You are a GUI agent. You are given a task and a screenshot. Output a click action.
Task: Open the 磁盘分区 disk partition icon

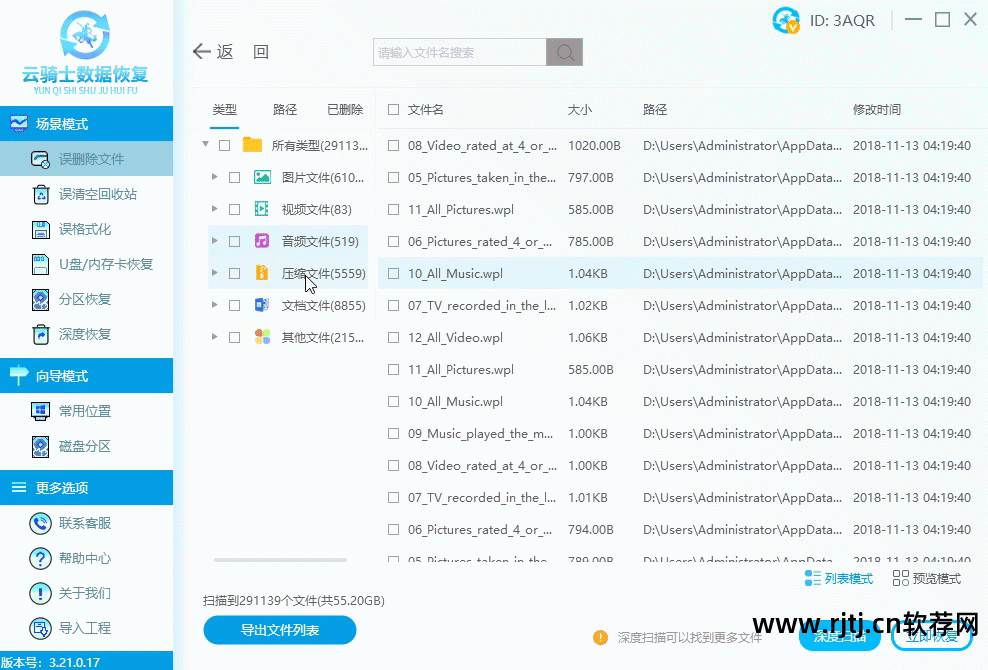point(40,446)
